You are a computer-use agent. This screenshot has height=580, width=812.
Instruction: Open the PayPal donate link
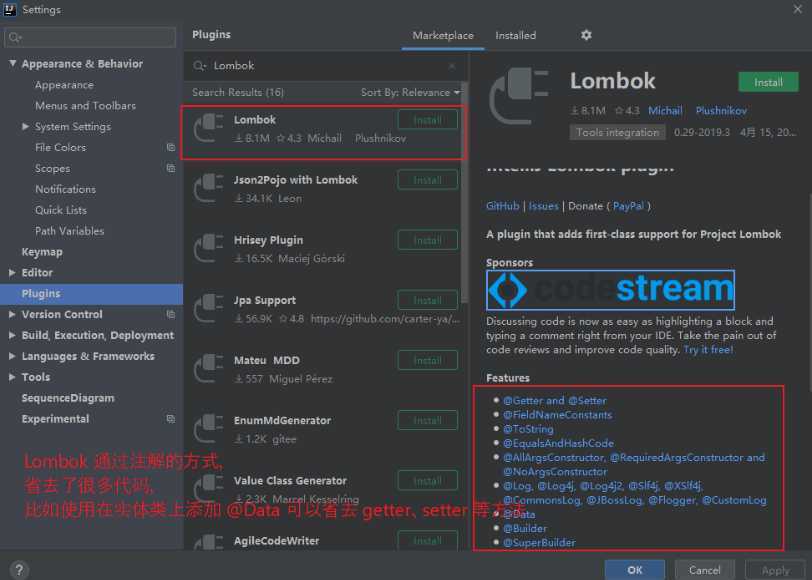click(x=628, y=206)
